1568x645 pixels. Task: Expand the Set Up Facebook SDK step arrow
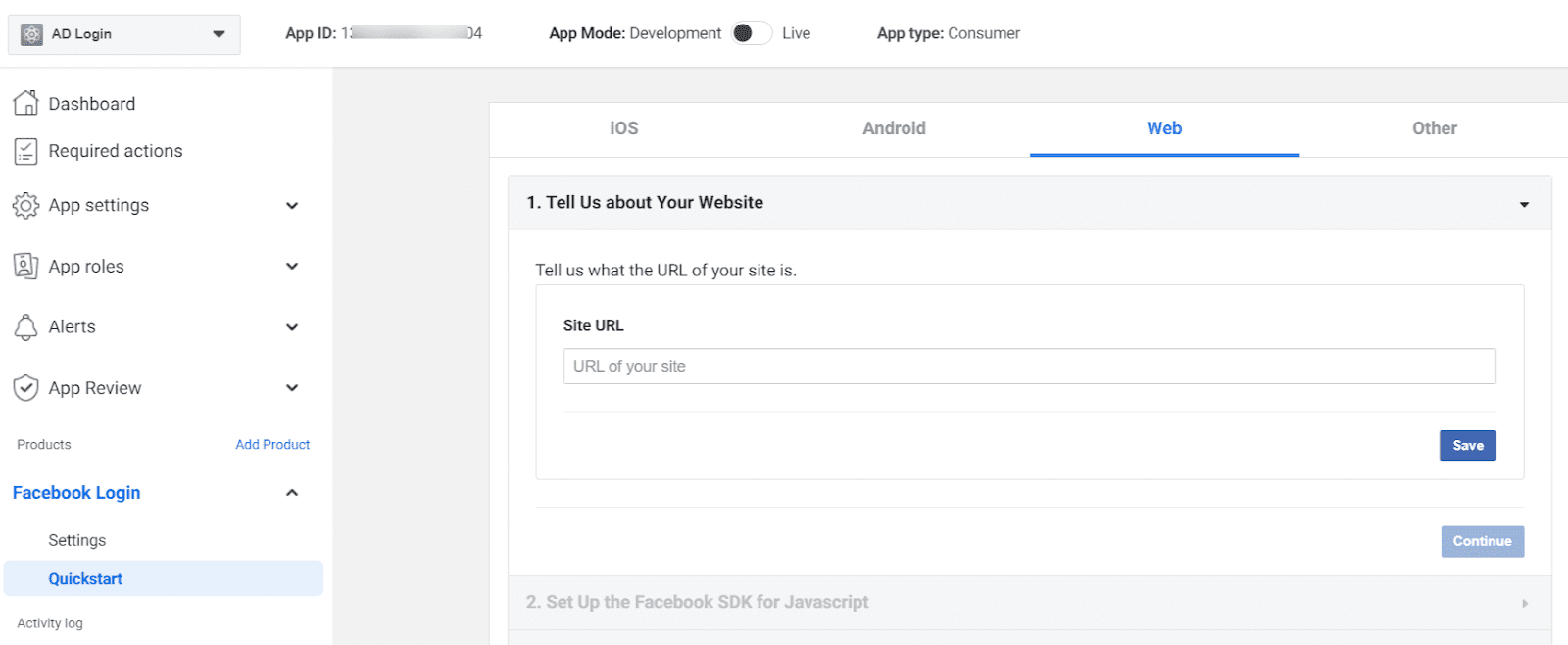click(1525, 603)
